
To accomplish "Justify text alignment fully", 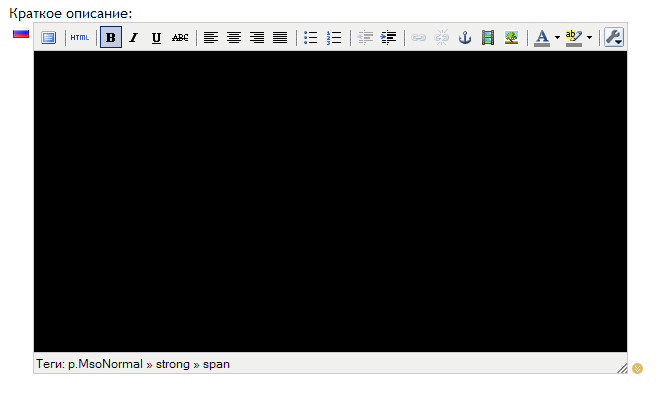I will [280, 37].
